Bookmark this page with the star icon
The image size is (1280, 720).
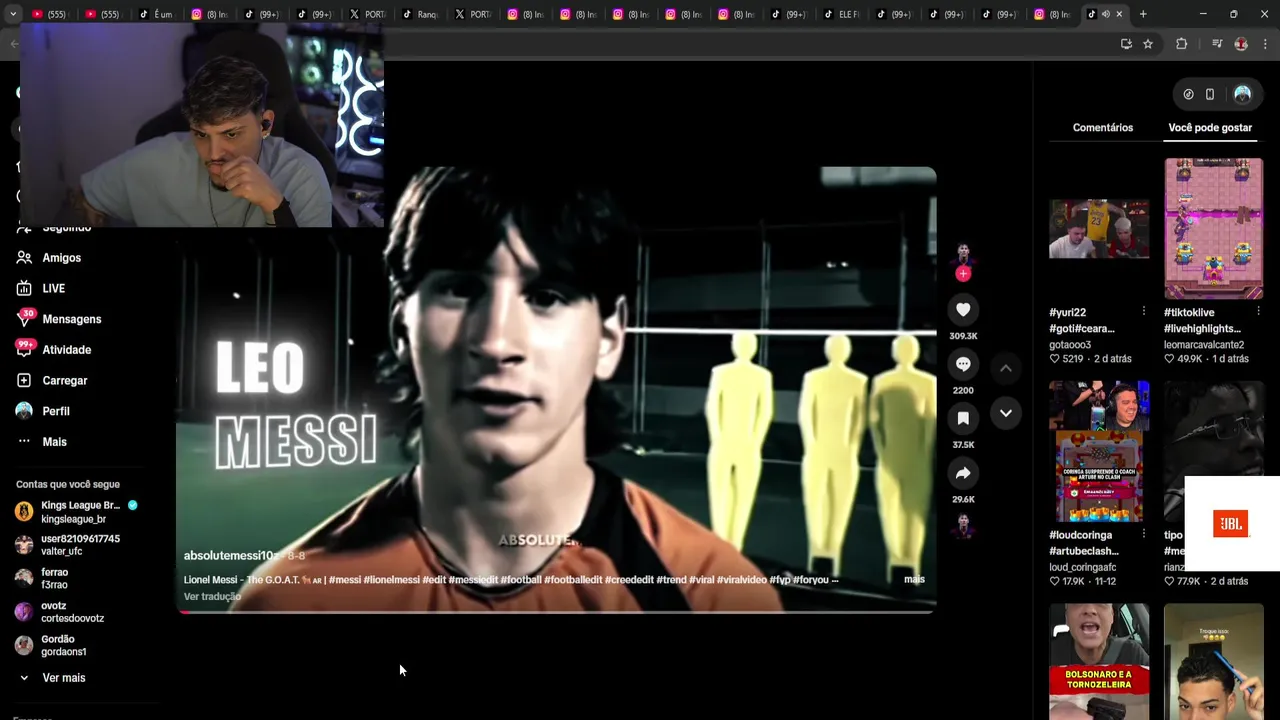coord(1148,44)
